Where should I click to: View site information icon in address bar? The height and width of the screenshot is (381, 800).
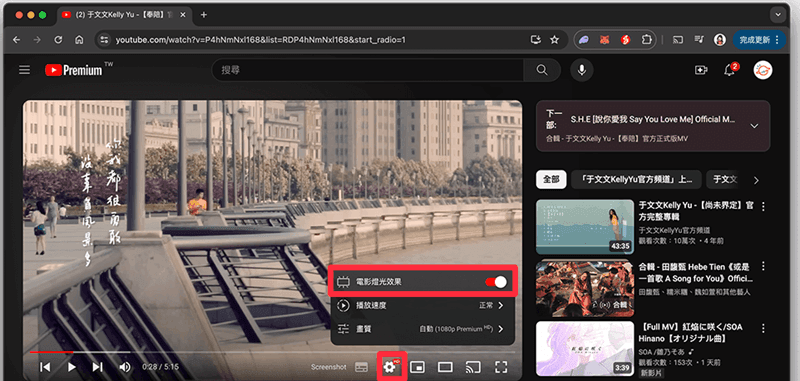tap(104, 40)
